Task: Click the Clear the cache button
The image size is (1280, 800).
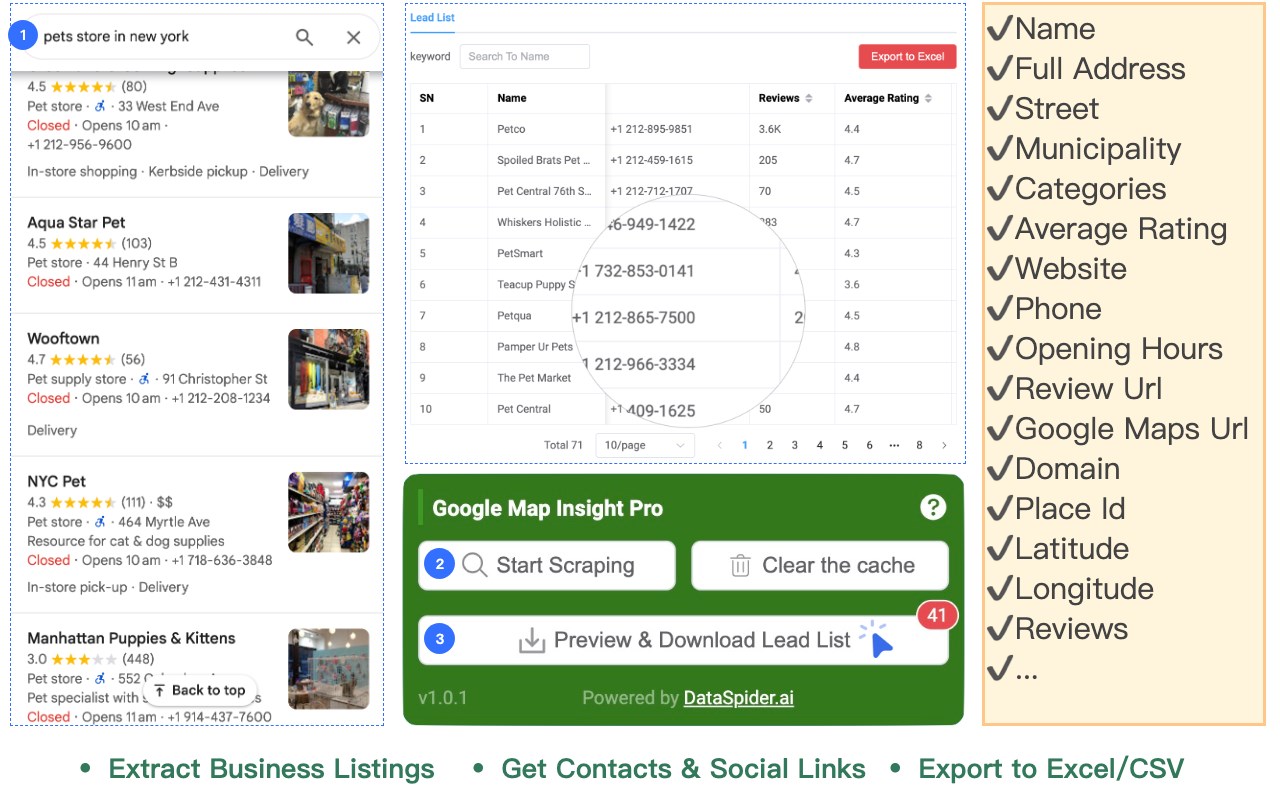Action: [x=820, y=565]
